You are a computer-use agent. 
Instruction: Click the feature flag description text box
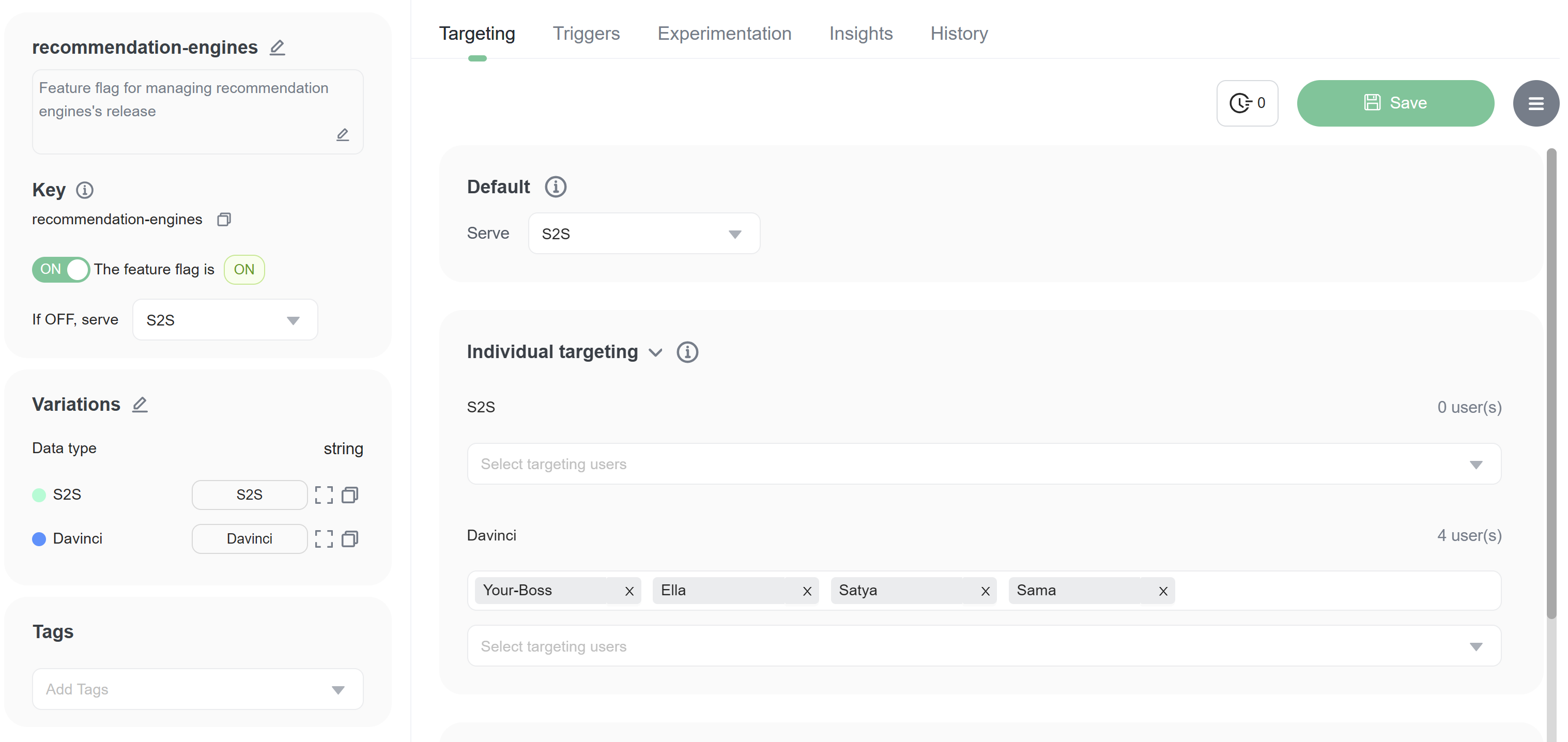pos(198,112)
